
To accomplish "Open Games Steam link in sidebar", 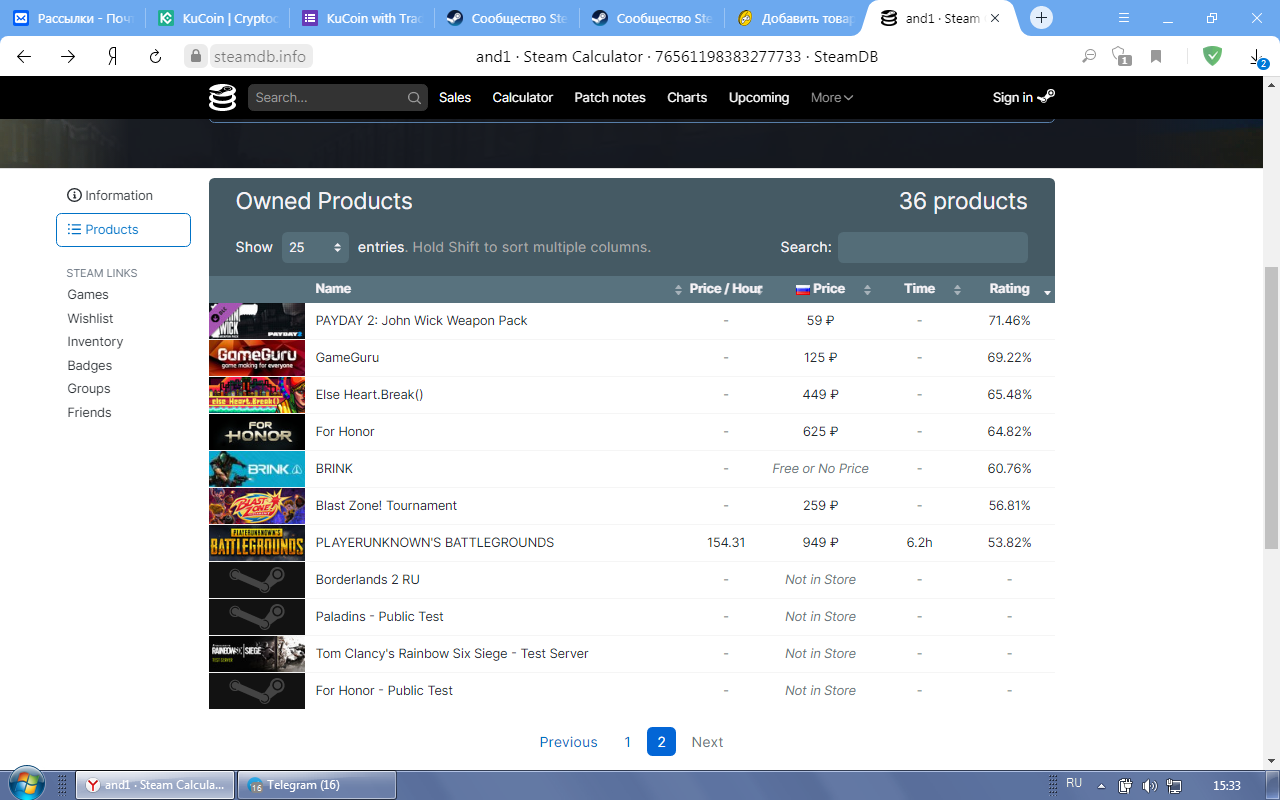I will [88, 295].
